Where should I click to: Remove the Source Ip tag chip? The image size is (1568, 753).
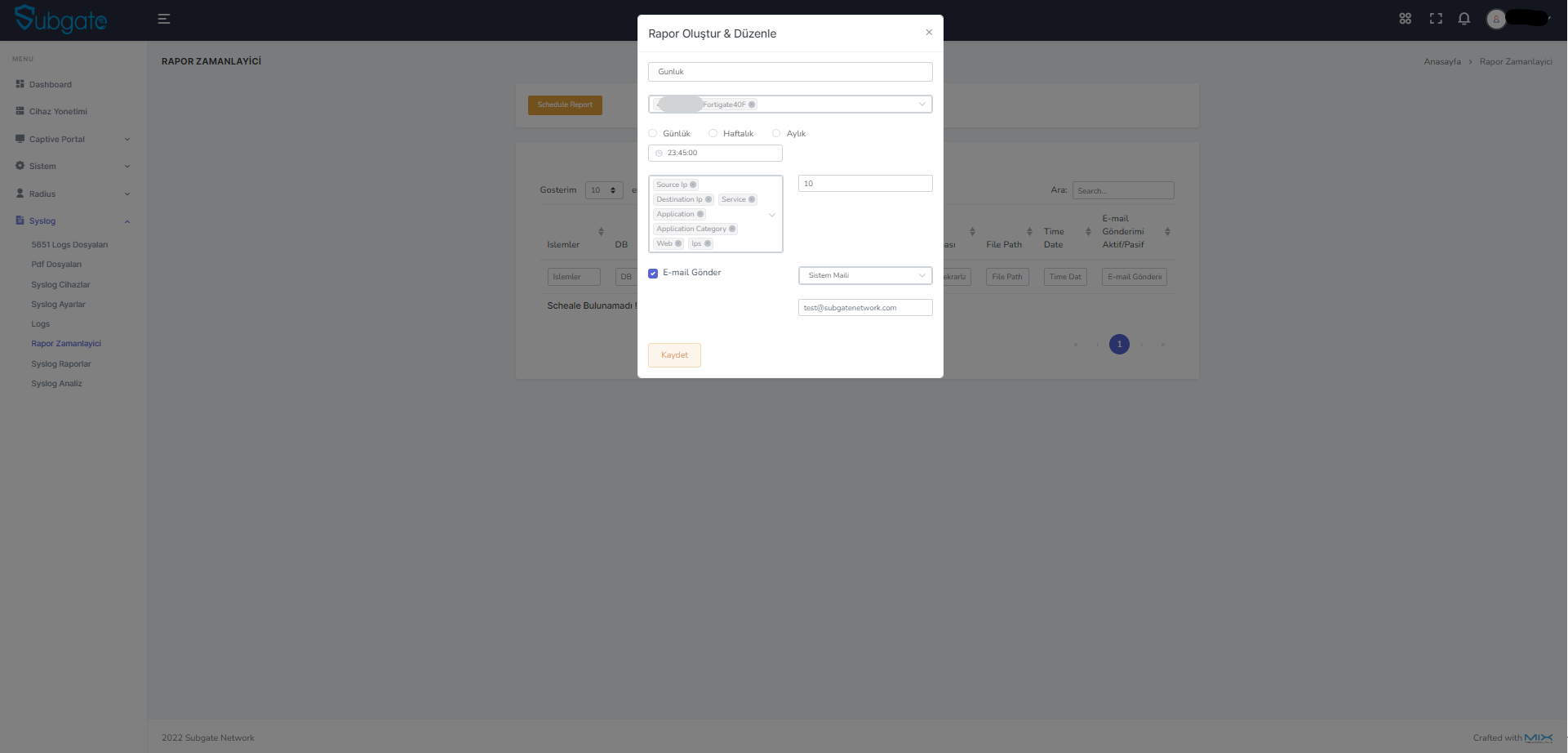692,185
